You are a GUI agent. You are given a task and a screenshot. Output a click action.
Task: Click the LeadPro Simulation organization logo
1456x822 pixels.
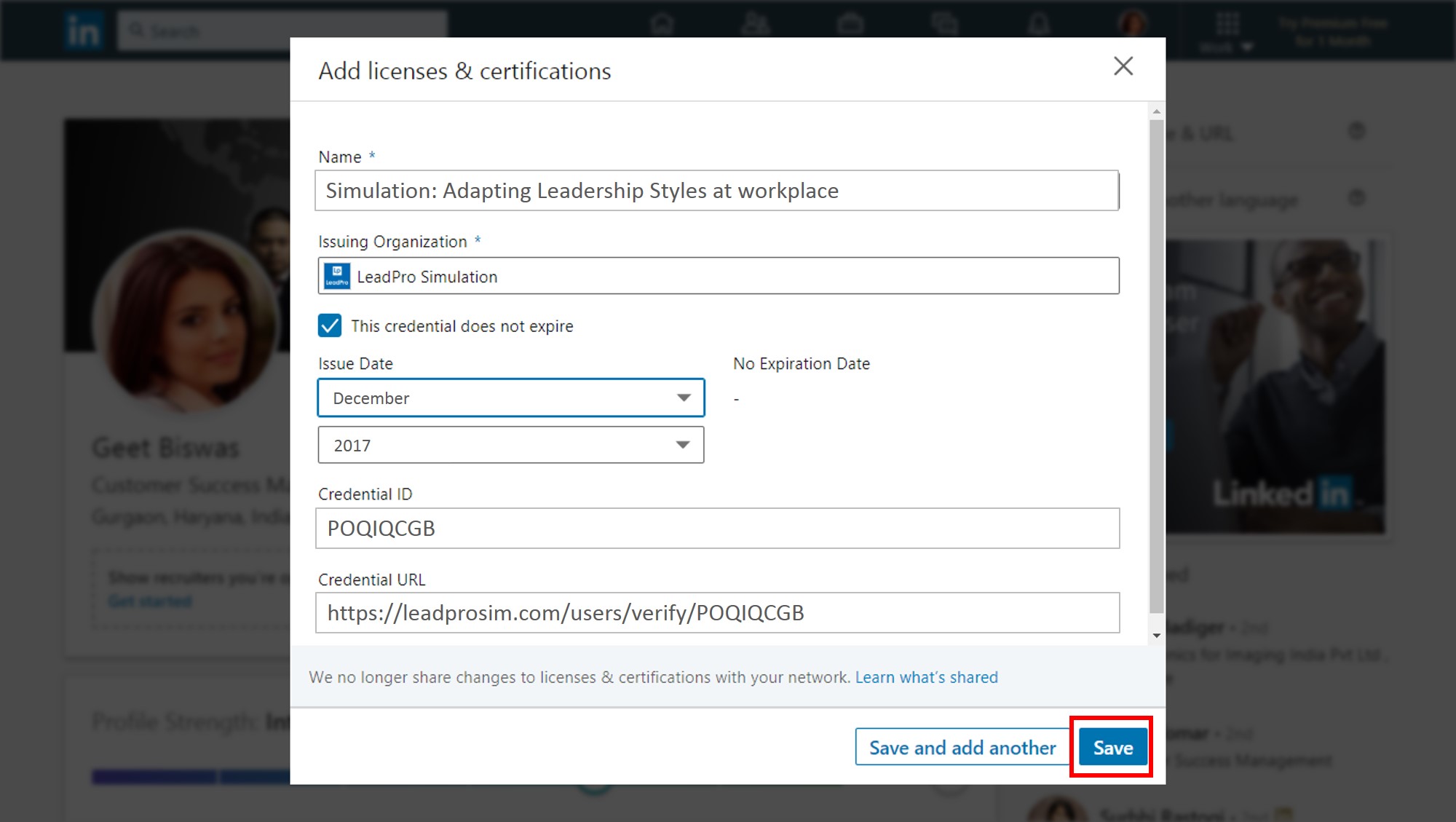[x=337, y=277]
